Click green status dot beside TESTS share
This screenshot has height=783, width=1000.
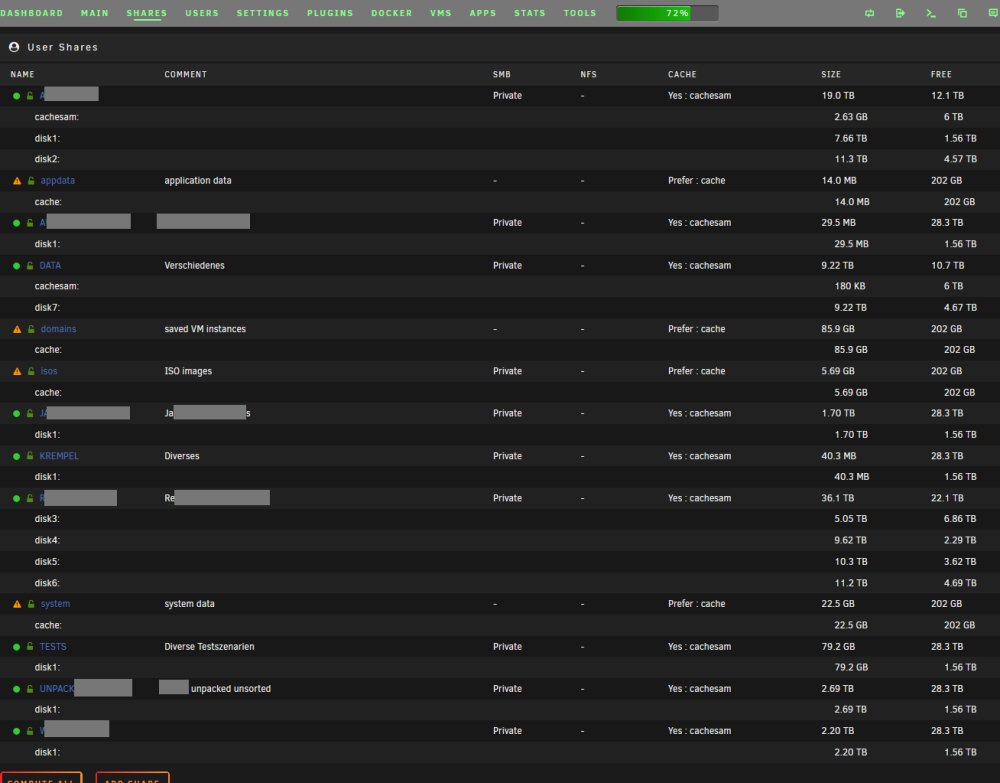click(x=17, y=647)
